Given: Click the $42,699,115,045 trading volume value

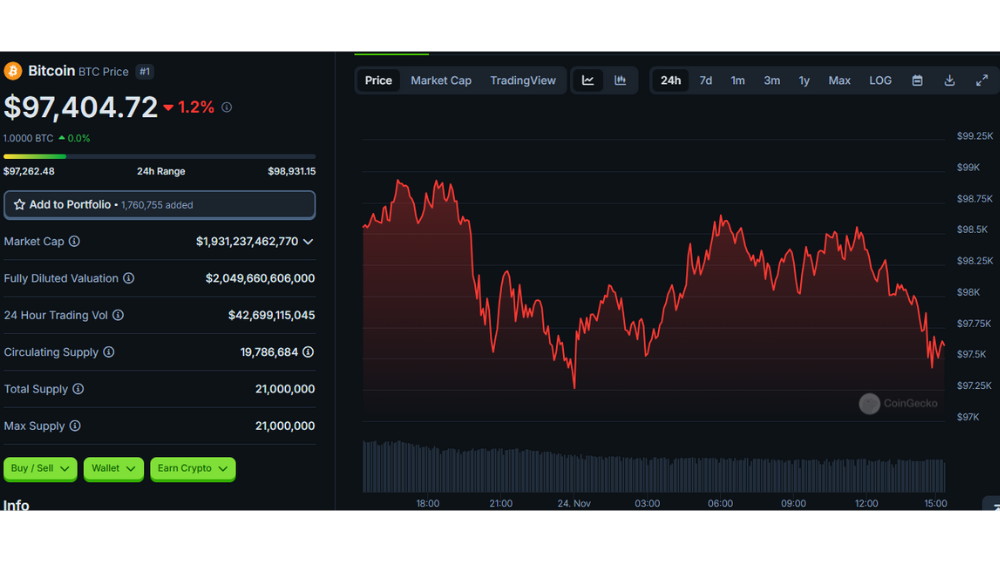Looking at the screenshot, I should pos(272,315).
